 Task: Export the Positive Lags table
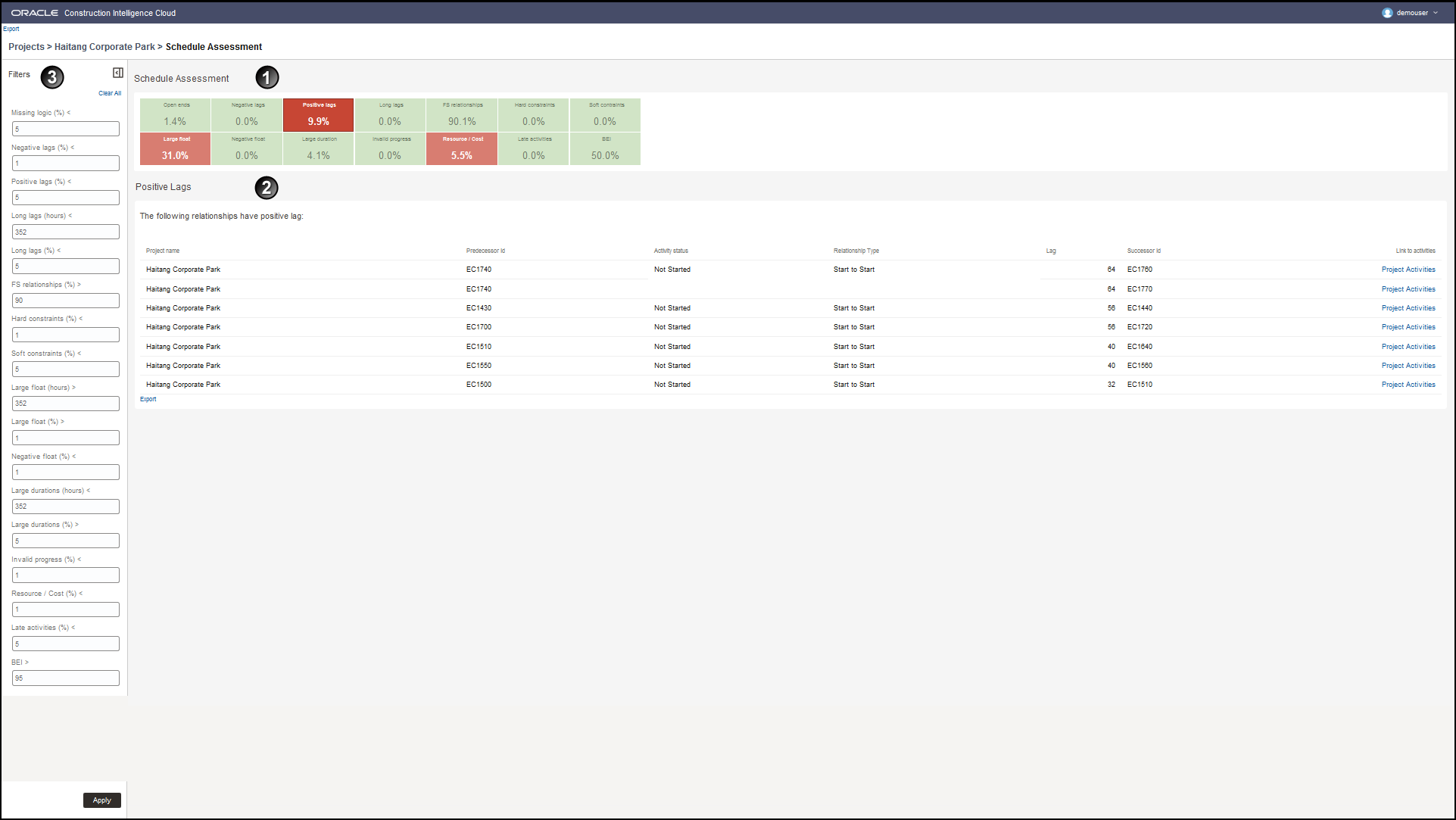[148, 399]
